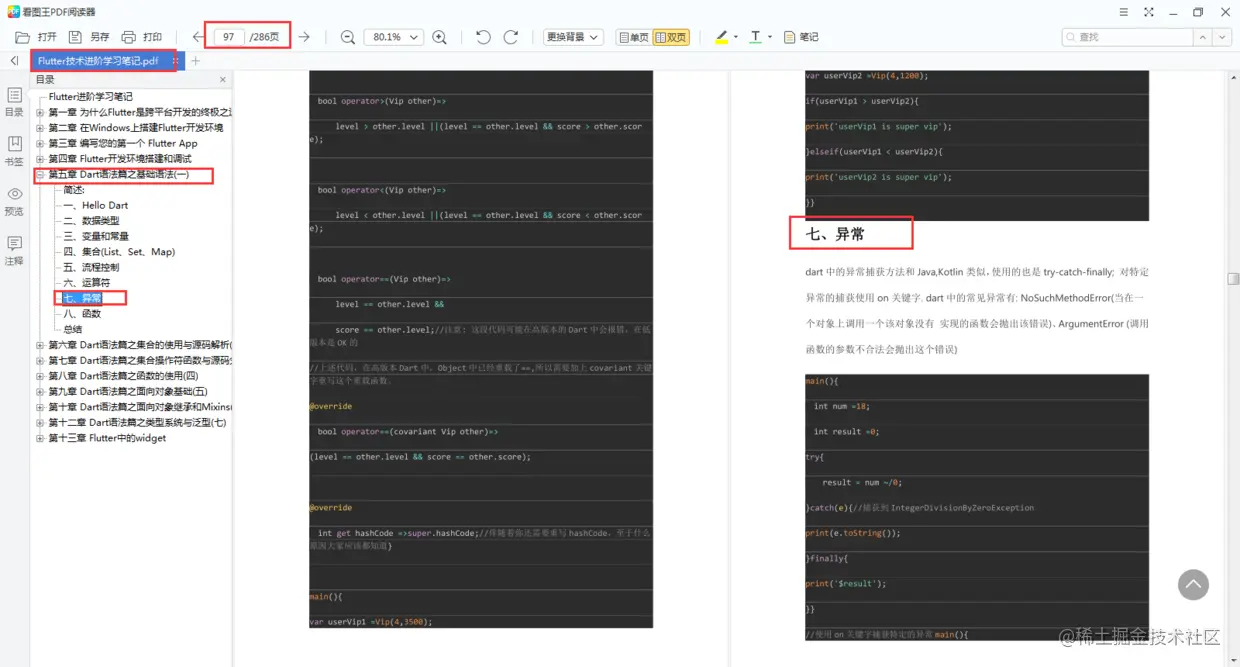Image resolution: width=1240 pixels, height=667 pixels.
Task: Find next search result
Action: pyautogui.click(x=1223, y=37)
